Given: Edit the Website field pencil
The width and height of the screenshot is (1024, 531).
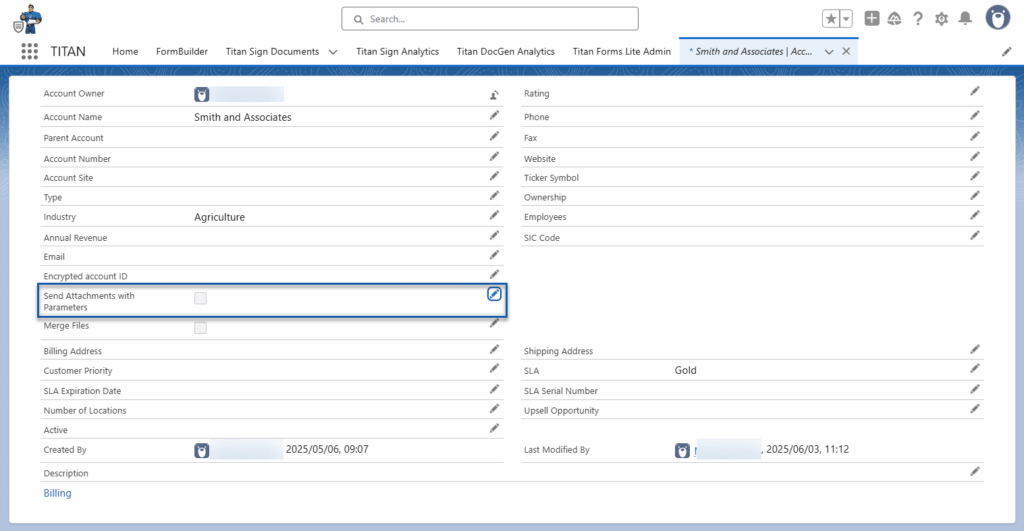Looking at the screenshot, I should click(974, 157).
